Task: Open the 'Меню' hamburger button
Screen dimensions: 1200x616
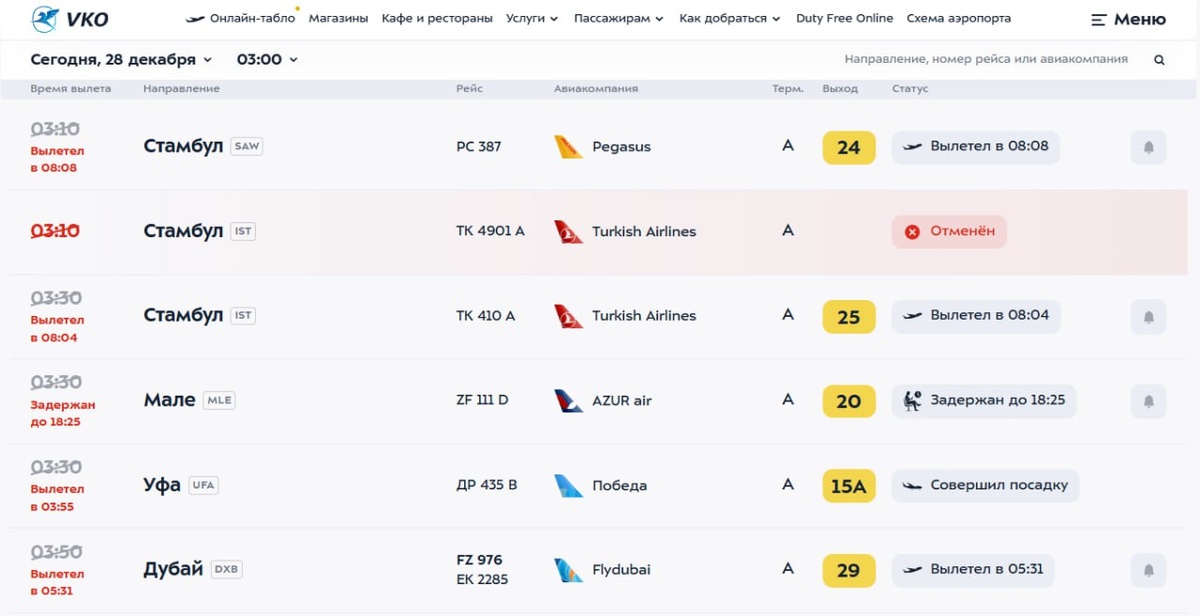Action: [x=1128, y=20]
